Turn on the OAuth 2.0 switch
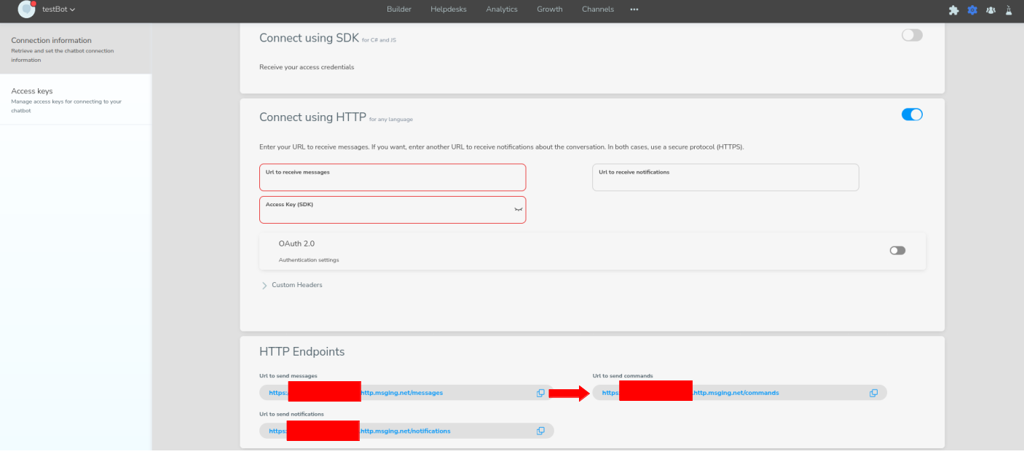The height and width of the screenshot is (465, 1024). click(x=897, y=250)
